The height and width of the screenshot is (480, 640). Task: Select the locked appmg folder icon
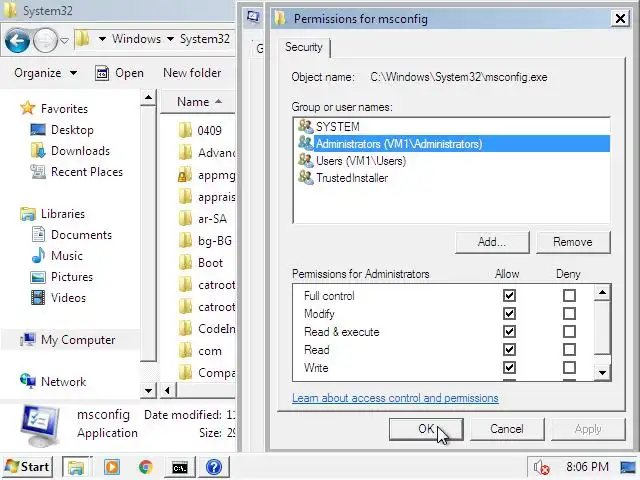[185, 175]
